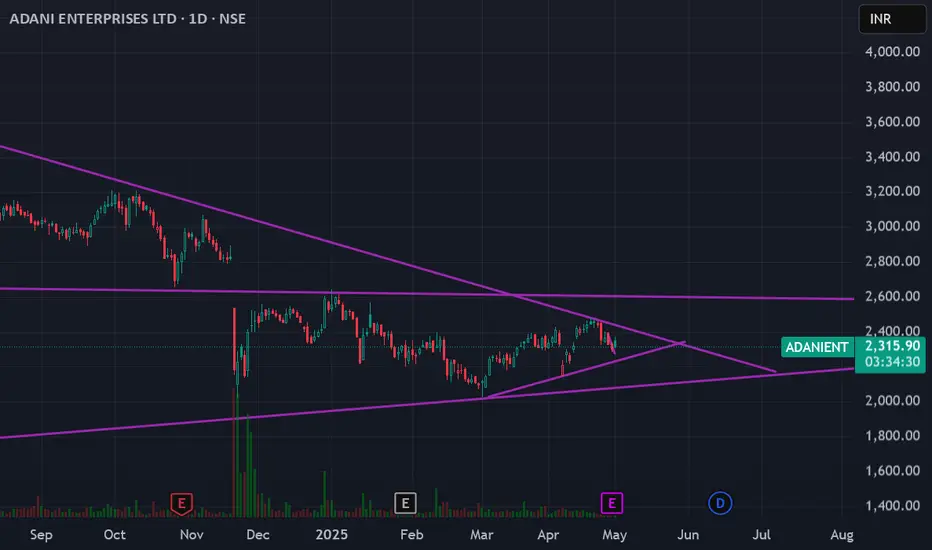The width and height of the screenshot is (932, 550).
Task: Click the 3,400.00 price axis label
Action: [x=892, y=157]
